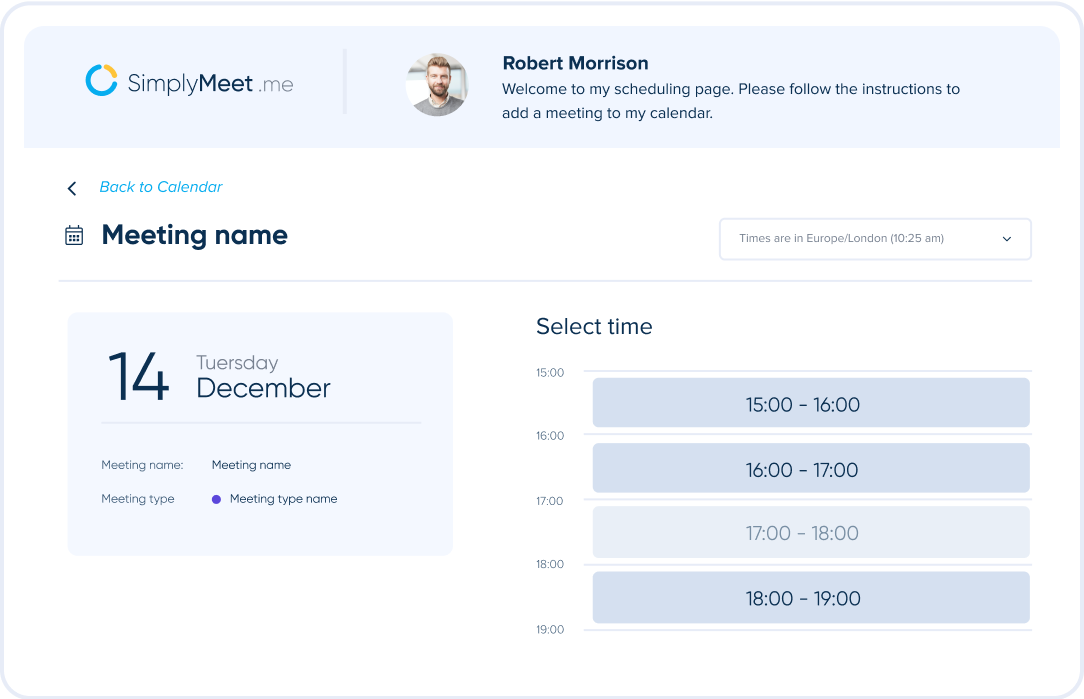Click the Select time heading
This screenshot has width=1084, height=699.
tap(594, 326)
